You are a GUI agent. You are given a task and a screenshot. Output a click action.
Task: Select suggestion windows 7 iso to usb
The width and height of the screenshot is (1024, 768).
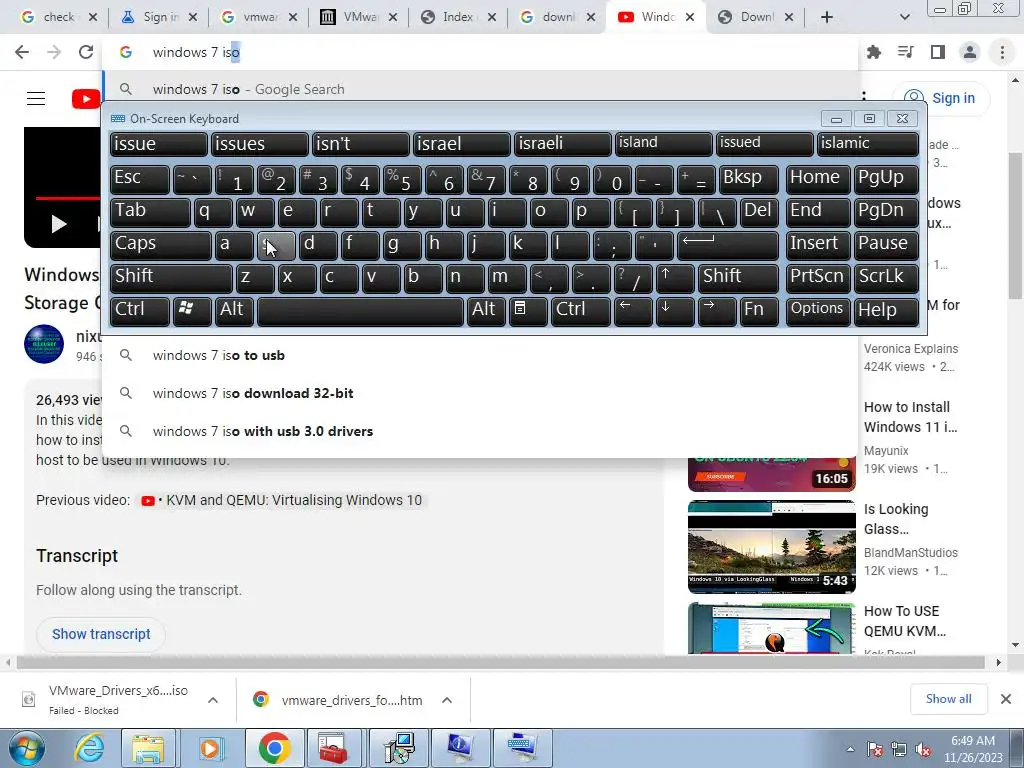480,355
